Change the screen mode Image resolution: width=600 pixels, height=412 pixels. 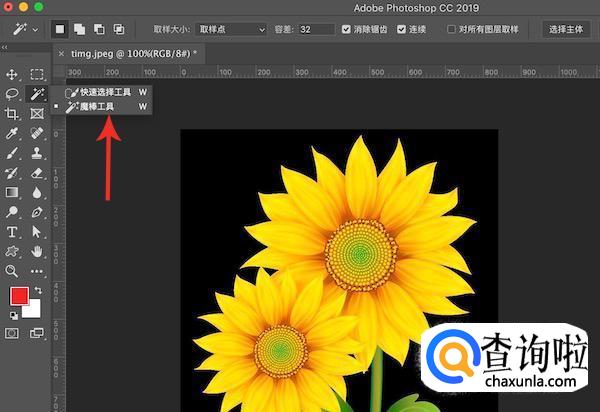37,333
